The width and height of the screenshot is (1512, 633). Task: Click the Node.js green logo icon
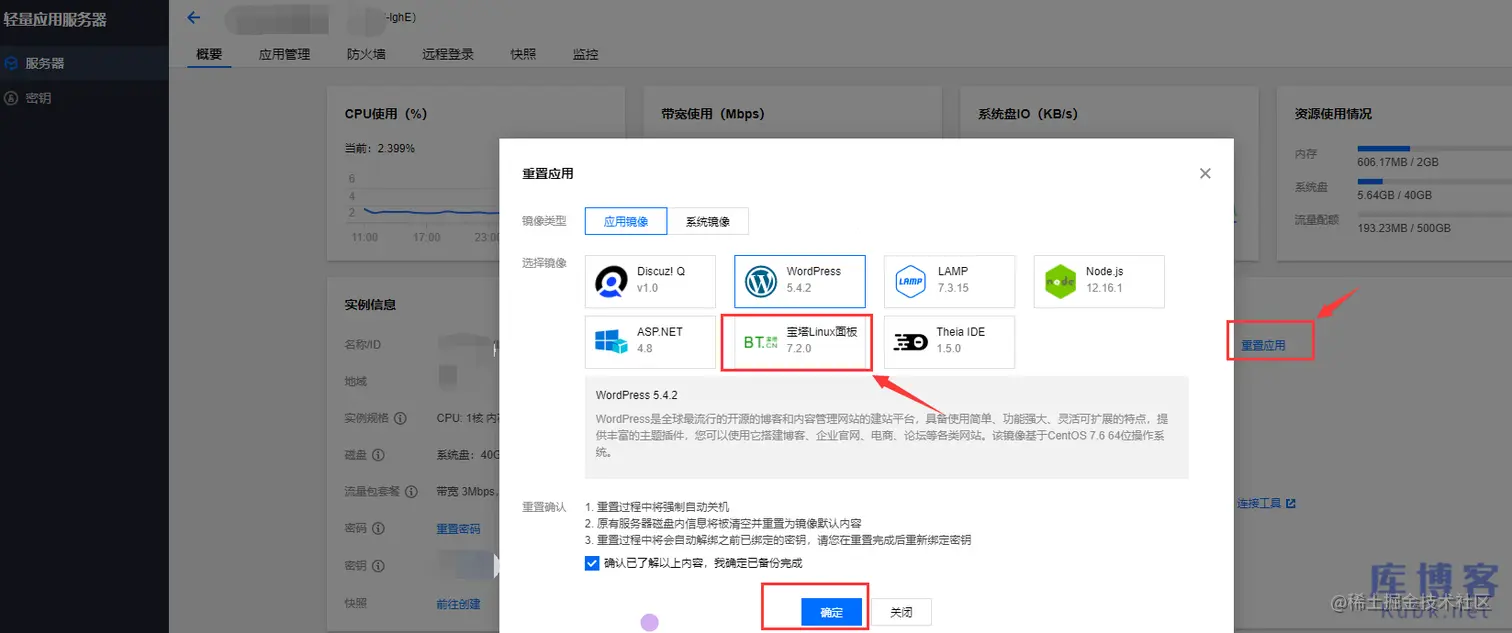pyautogui.click(x=1060, y=282)
